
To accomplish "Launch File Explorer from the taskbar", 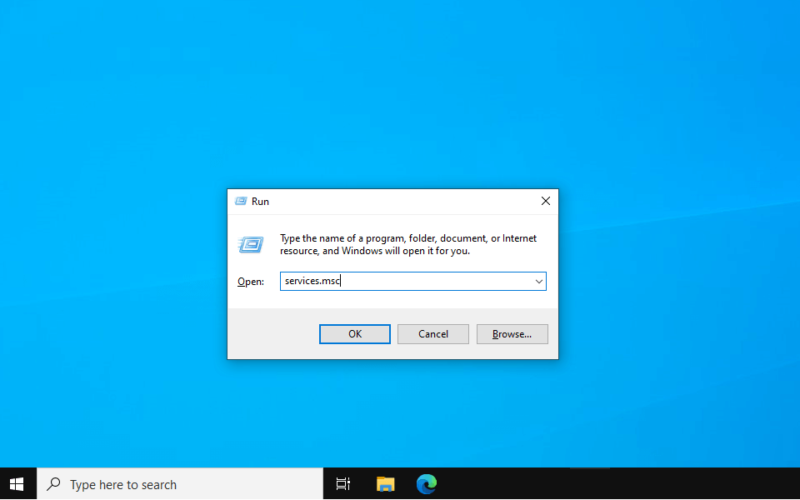I will click(385, 484).
